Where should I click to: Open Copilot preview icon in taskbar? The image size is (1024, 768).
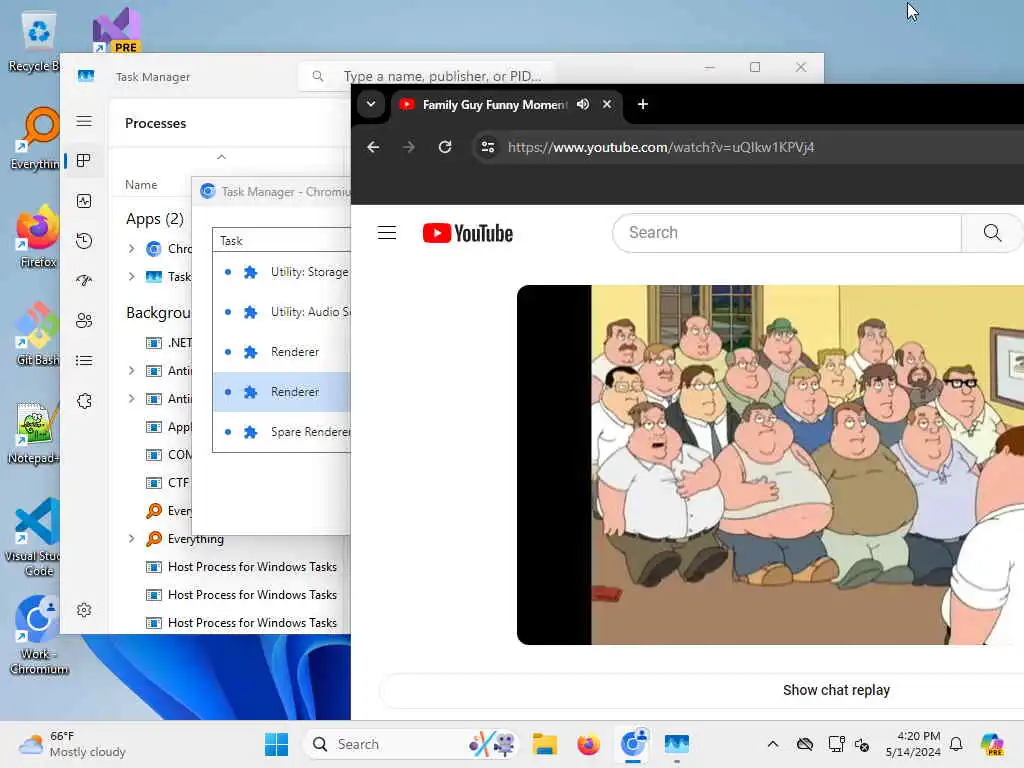click(992, 744)
